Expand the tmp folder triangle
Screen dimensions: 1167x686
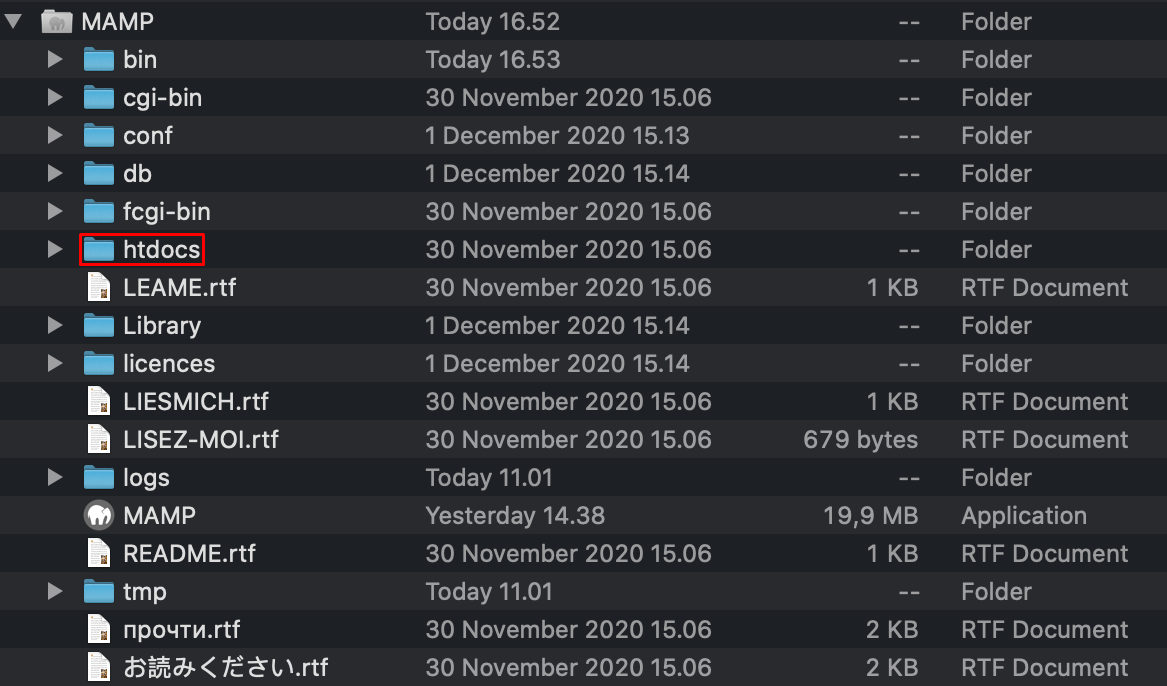[x=56, y=592]
